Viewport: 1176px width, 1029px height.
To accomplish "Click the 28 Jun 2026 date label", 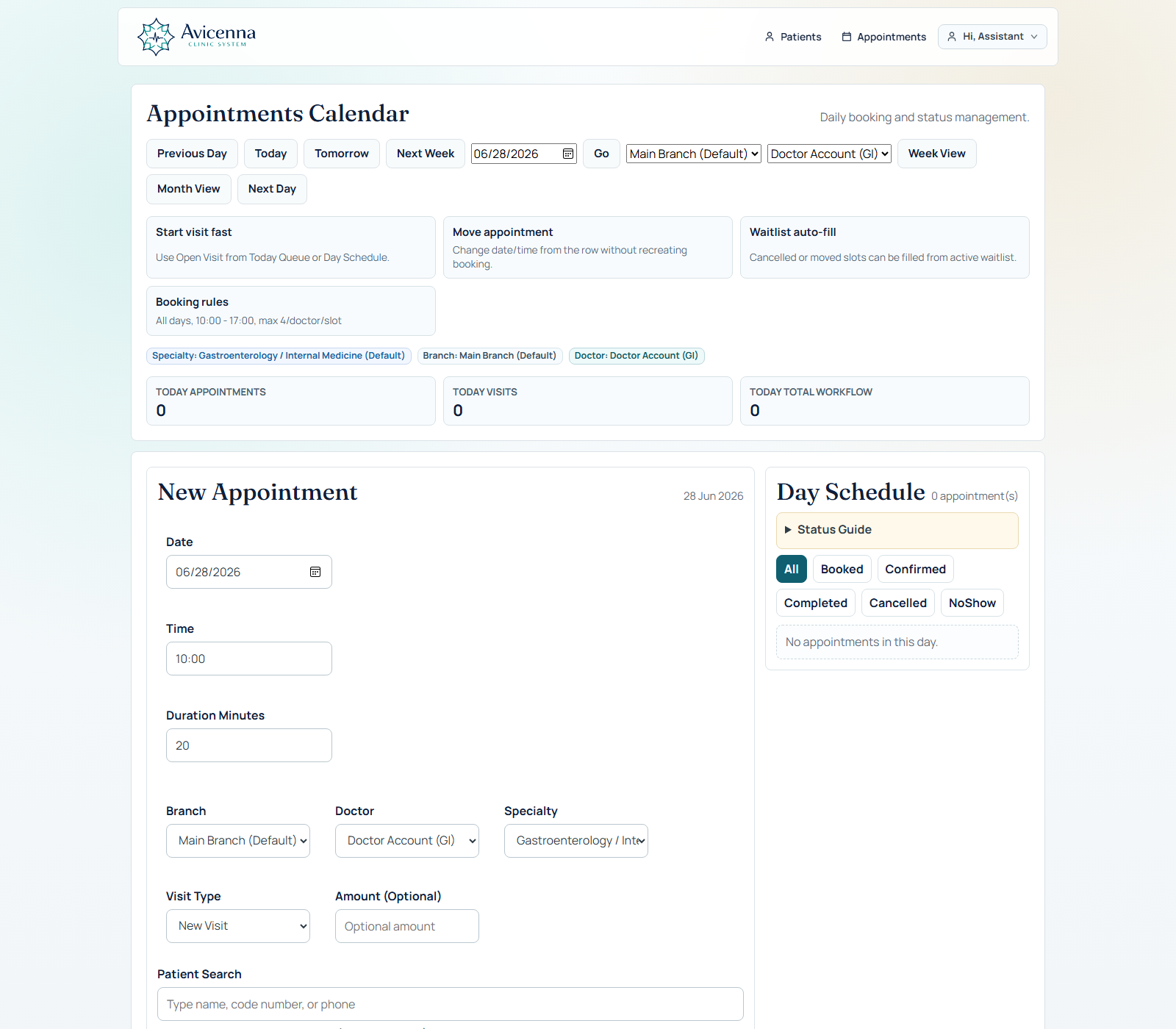I will coord(713,496).
